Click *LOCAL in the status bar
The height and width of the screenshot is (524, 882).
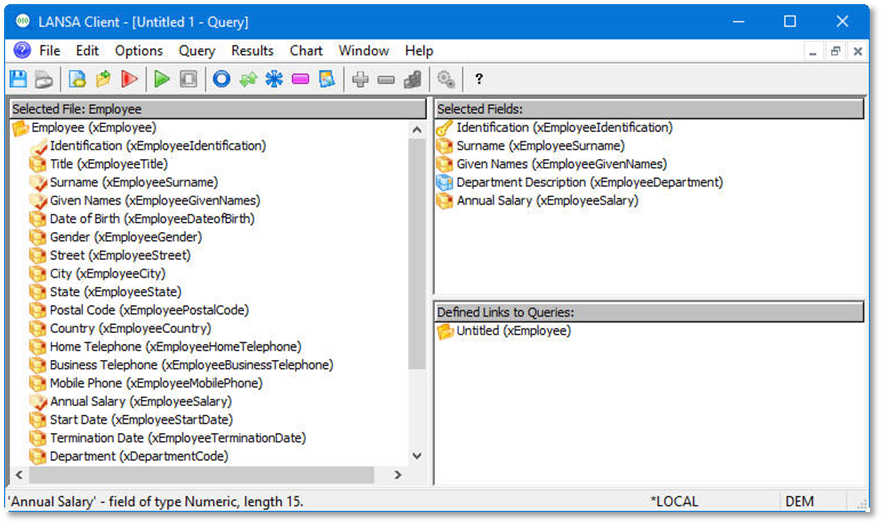point(674,502)
